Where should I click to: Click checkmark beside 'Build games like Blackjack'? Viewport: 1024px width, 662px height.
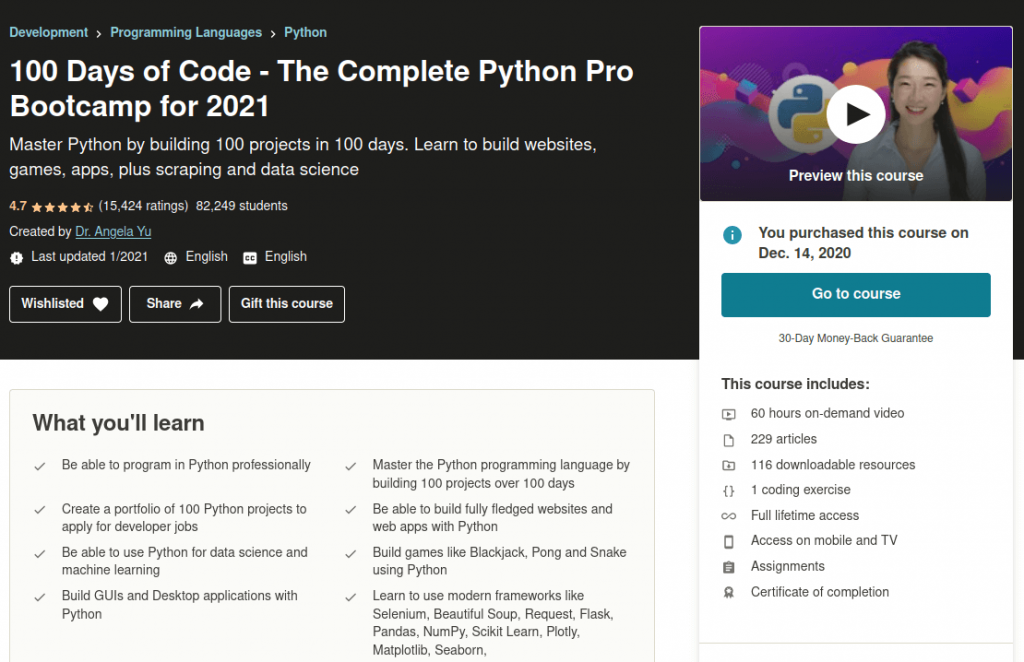[x=351, y=554]
